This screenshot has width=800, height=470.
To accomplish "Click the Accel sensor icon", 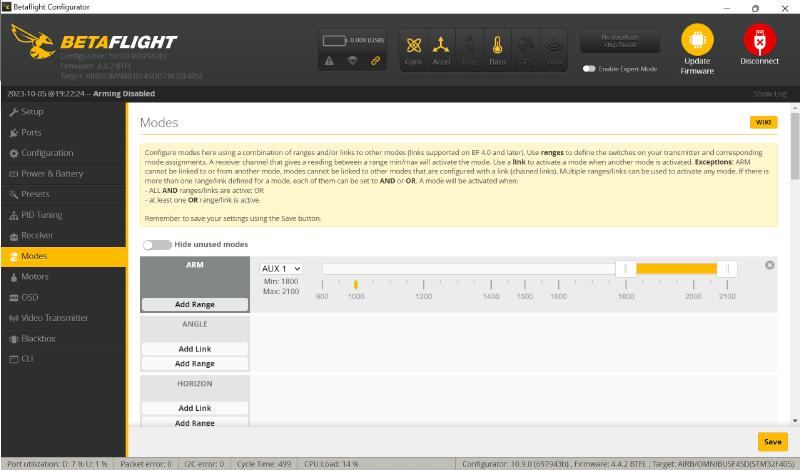I will pyautogui.click(x=441, y=46).
